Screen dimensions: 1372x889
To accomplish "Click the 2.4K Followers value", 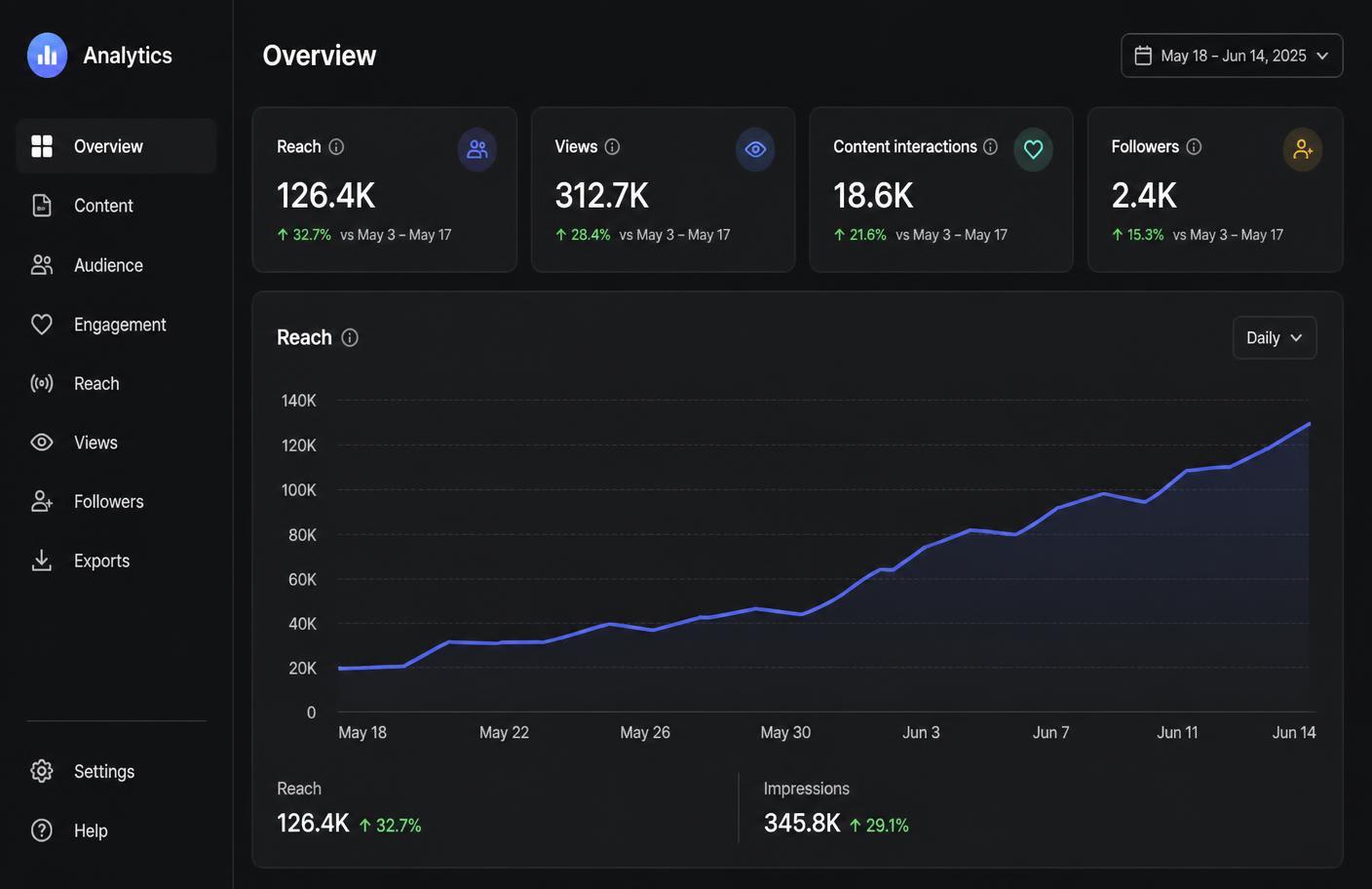I will (1144, 196).
